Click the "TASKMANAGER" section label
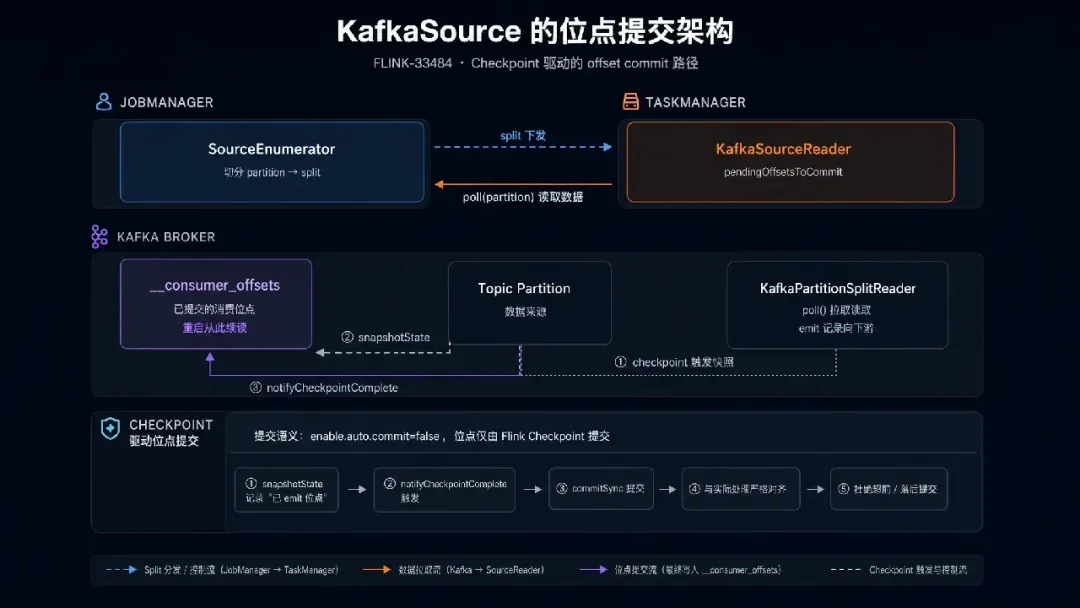This screenshot has width=1080, height=608. coord(695,103)
